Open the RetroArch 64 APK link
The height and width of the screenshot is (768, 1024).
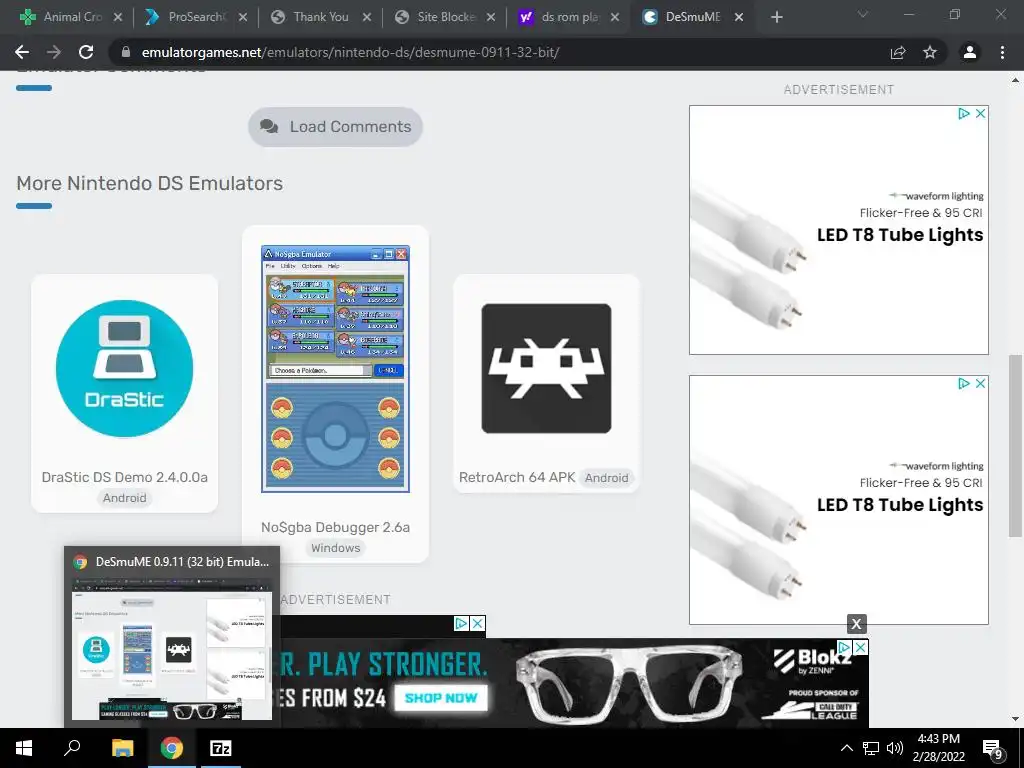tap(517, 477)
